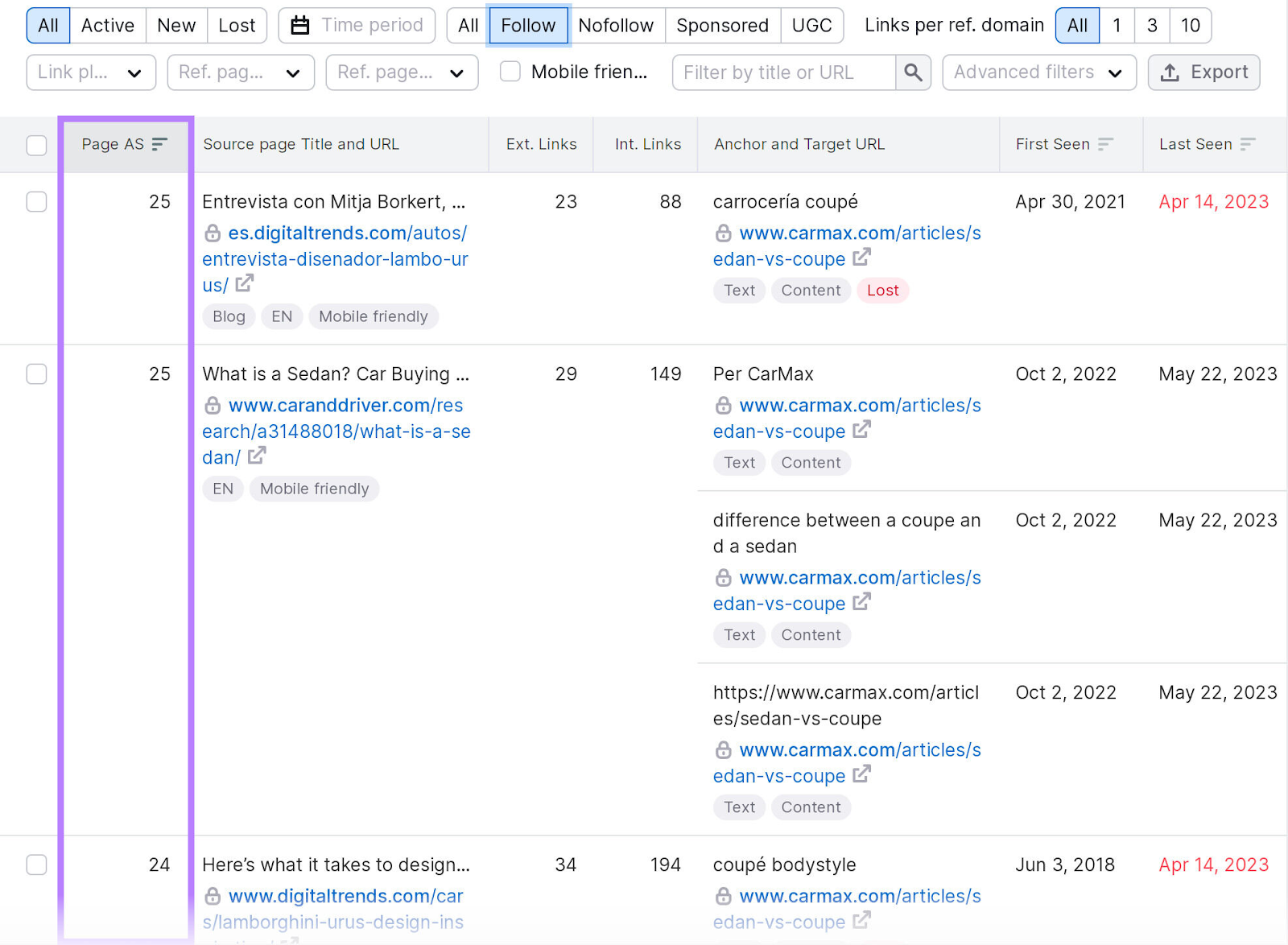Set links per ref. domain to 10

pyautogui.click(x=1190, y=26)
